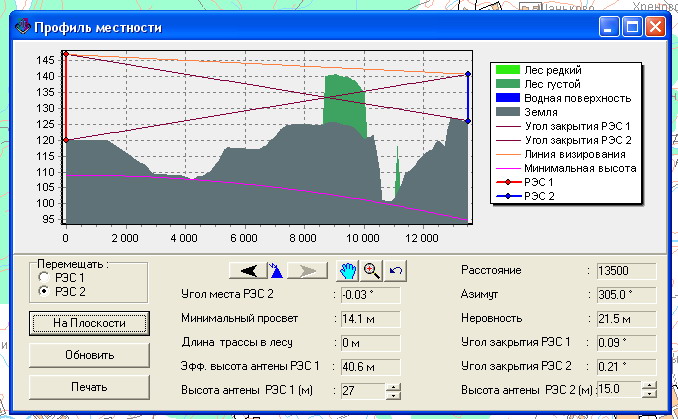The width and height of the screenshot is (678, 419).
Task: Click the Высота антены РЭС 2 input field
Action: point(619,390)
